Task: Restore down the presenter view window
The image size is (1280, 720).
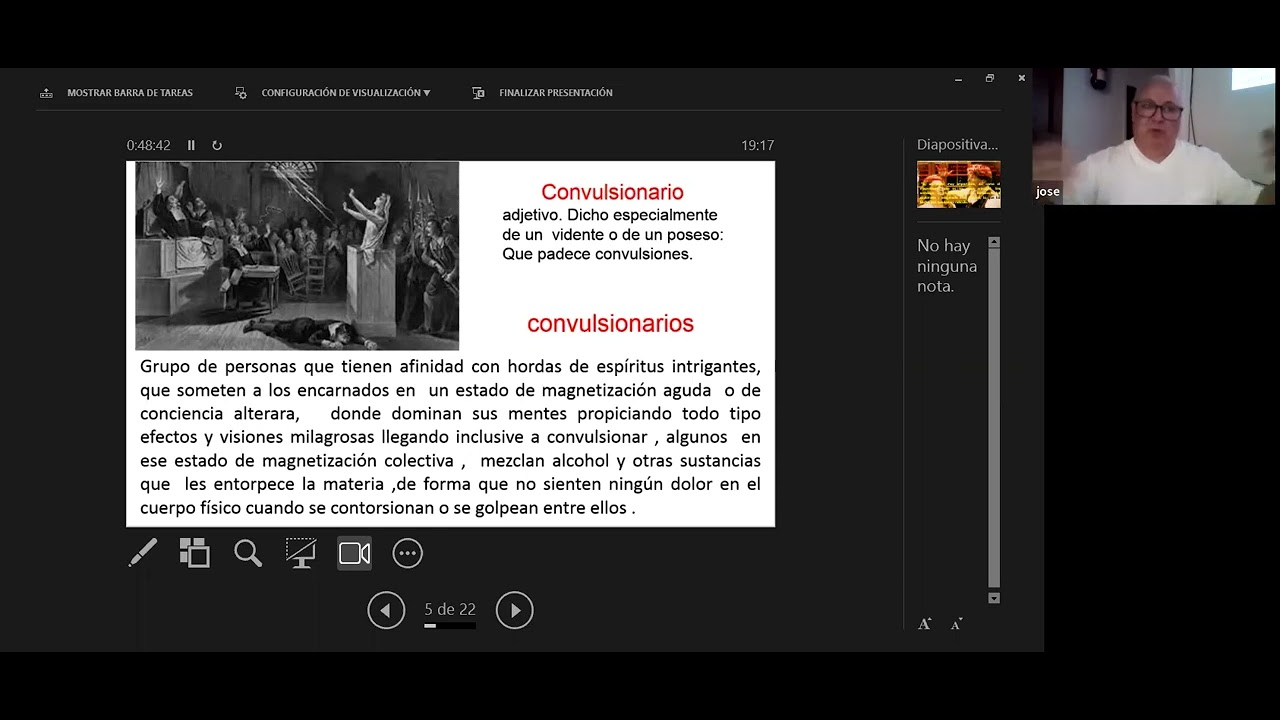Action: 990,78
